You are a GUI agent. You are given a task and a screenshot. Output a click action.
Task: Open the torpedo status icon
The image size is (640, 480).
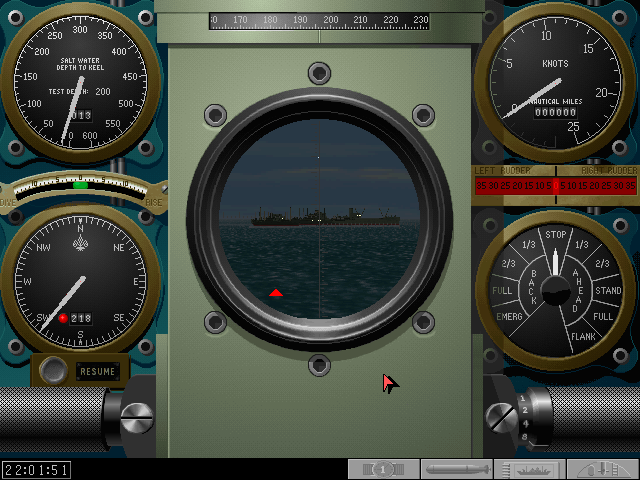point(457,469)
